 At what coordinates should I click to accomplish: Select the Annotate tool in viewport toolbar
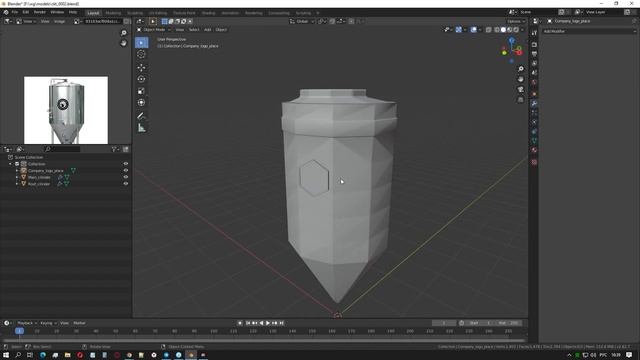pos(141,116)
